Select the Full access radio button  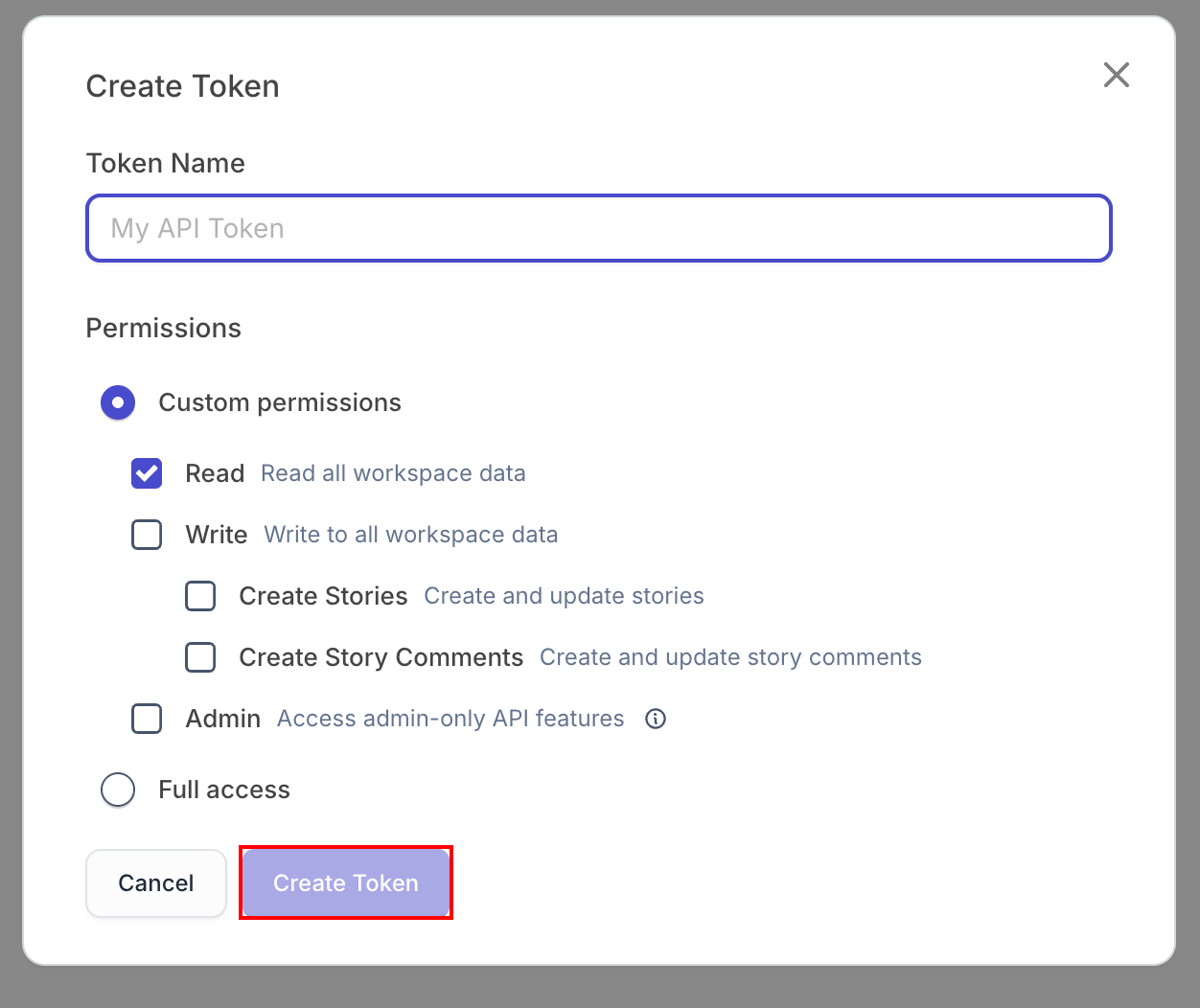118,790
